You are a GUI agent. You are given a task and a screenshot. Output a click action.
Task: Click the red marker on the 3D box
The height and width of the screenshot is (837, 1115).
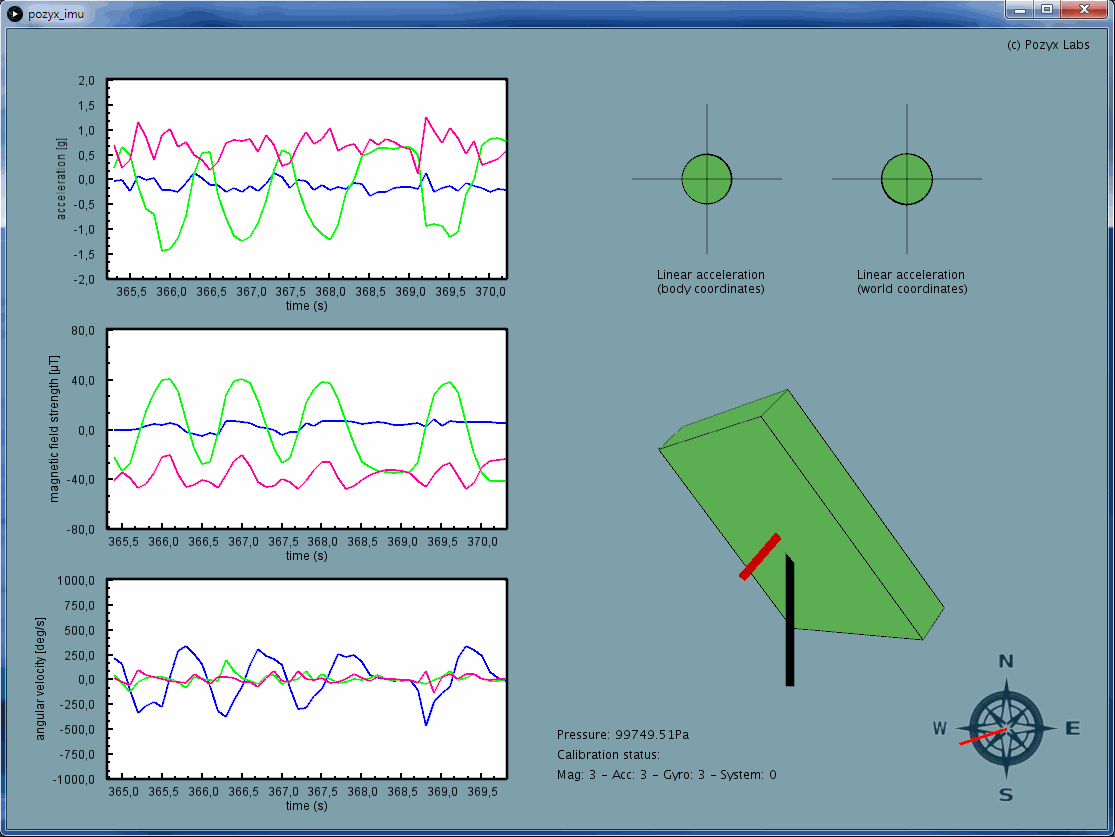tap(760, 557)
